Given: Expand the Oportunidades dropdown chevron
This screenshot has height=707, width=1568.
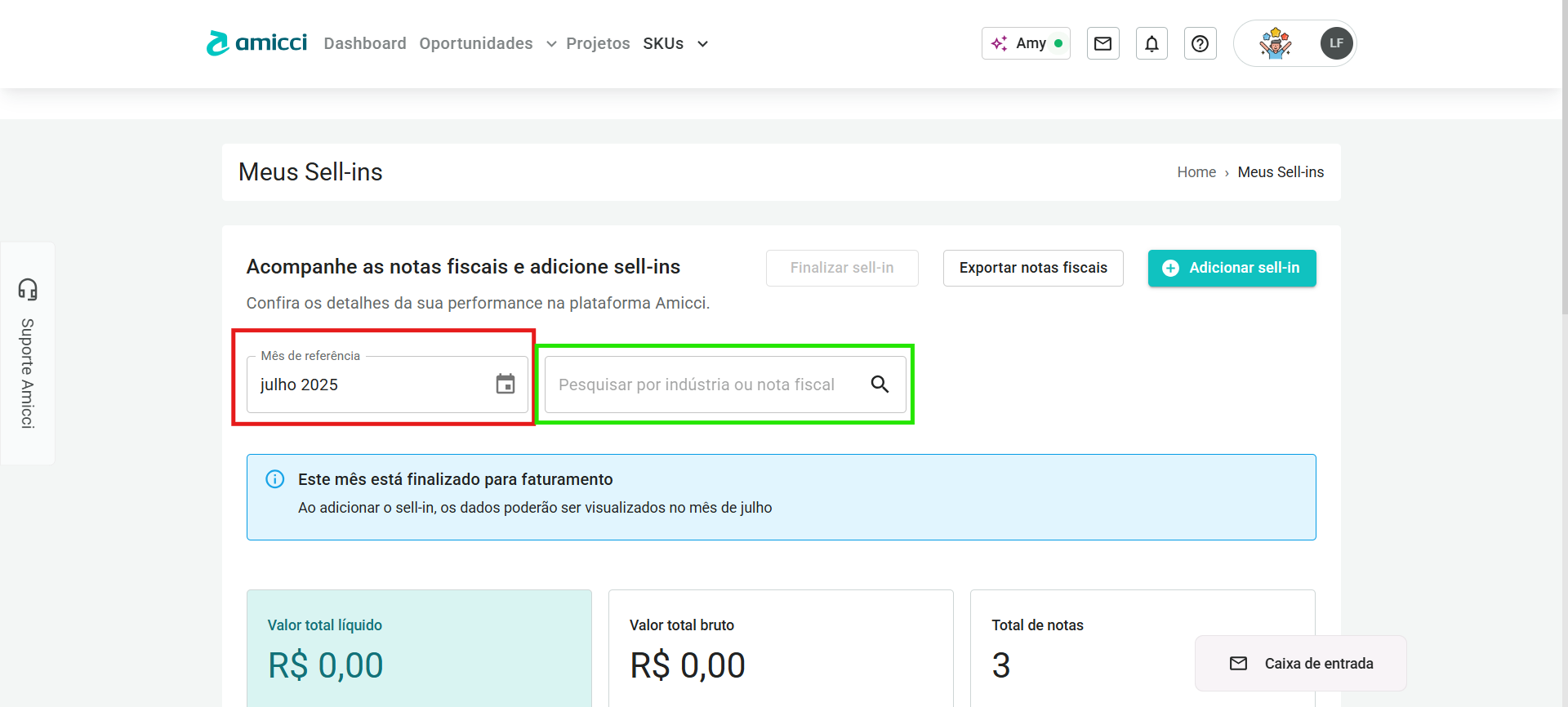Looking at the screenshot, I should click(551, 44).
